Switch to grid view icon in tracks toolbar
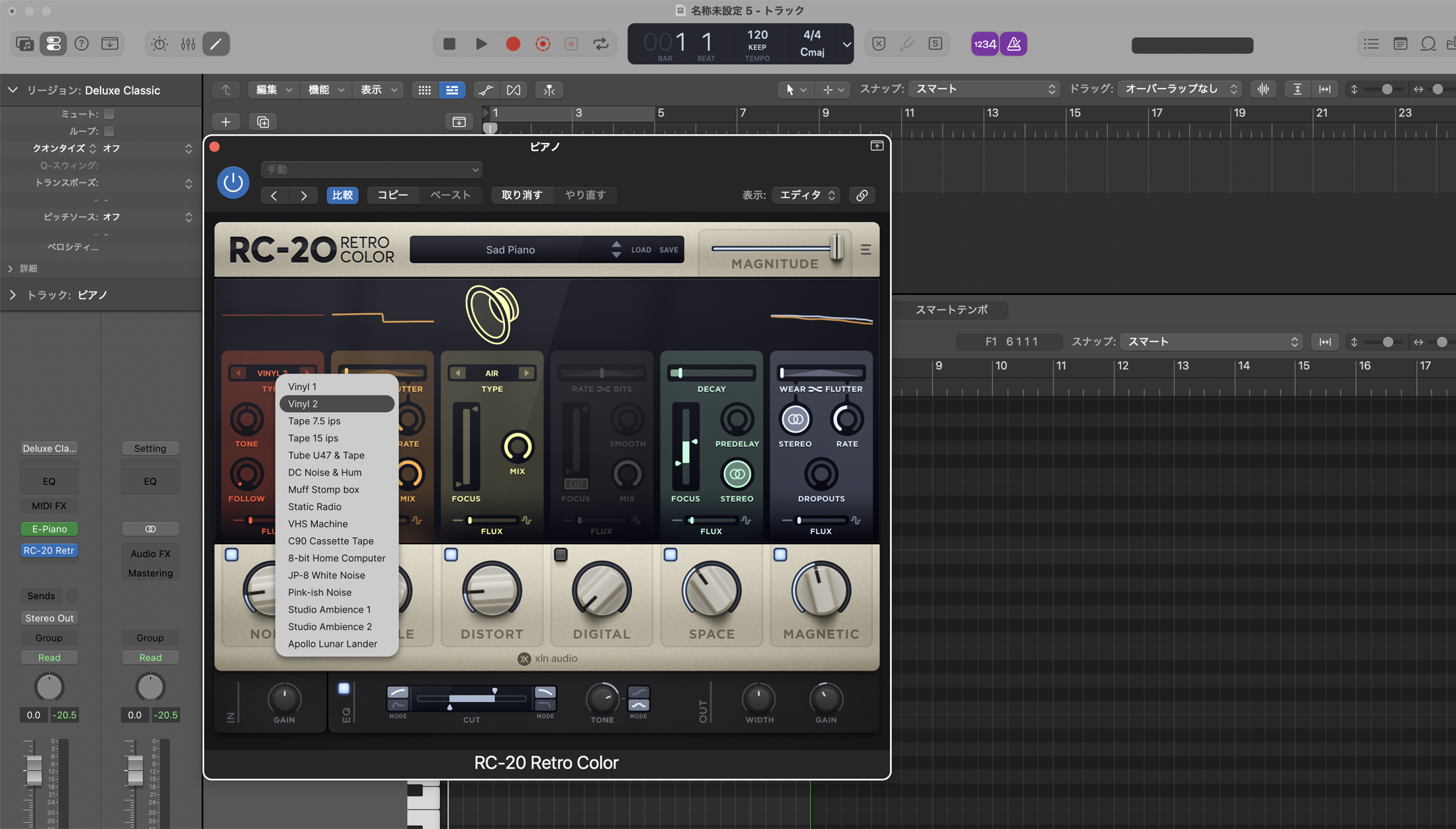This screenshot has width=1456, height=829. [424, 90]
